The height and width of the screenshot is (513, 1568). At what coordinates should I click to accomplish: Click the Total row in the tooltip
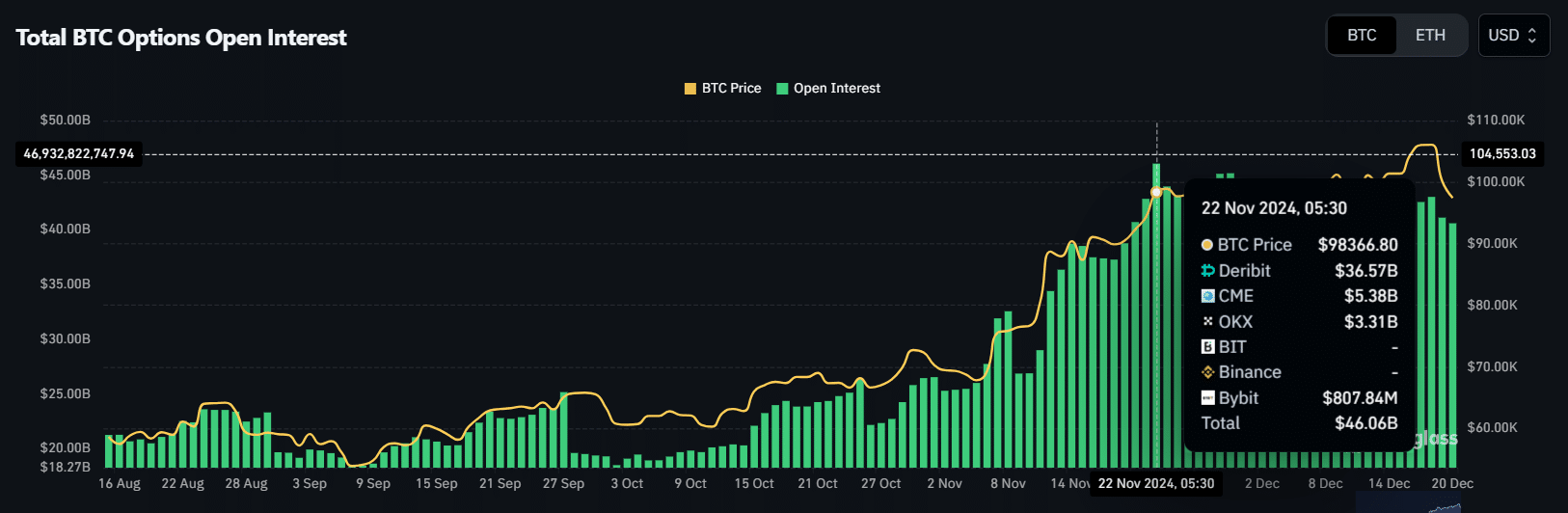[x=1298, y=423]
